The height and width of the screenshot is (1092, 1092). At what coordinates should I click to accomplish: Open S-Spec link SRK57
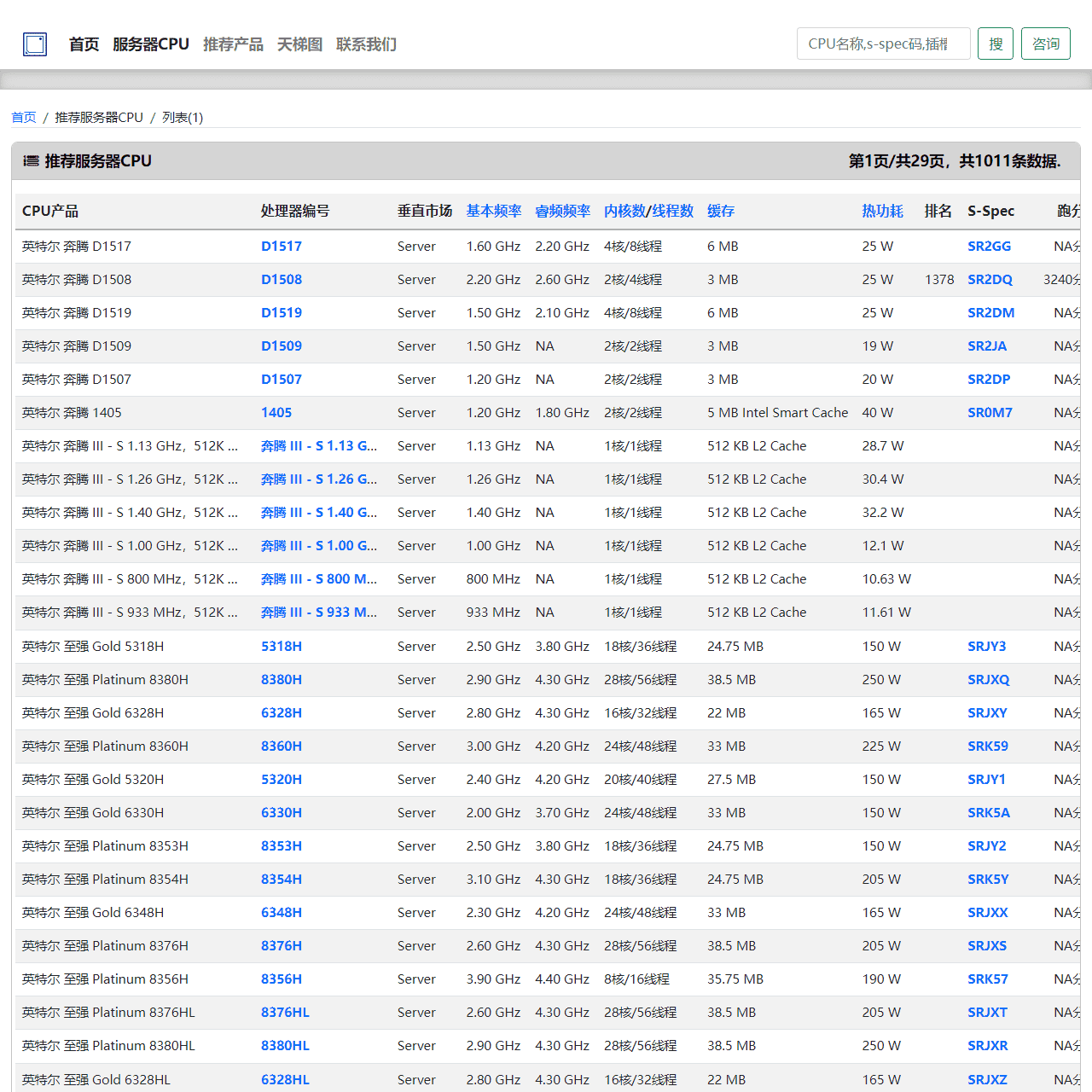point(988,979)
